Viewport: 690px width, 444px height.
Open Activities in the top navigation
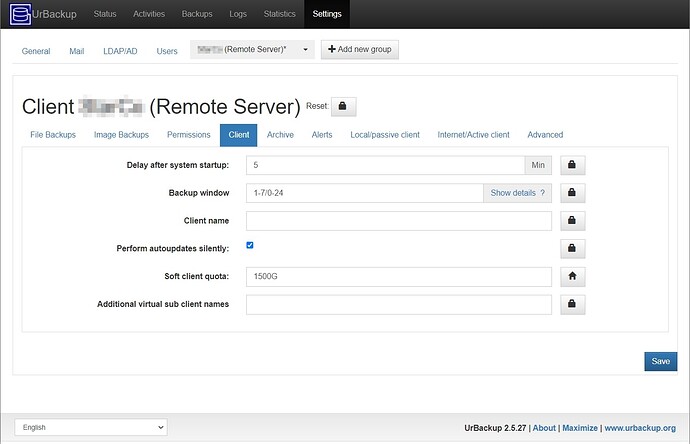149,14
